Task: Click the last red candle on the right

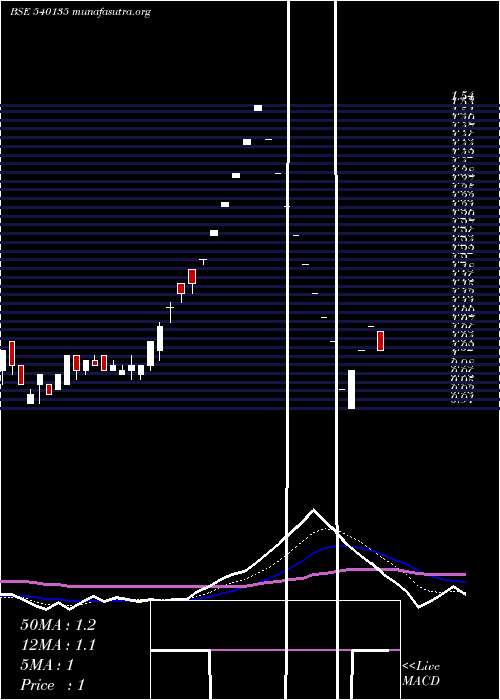Action: 380,341
